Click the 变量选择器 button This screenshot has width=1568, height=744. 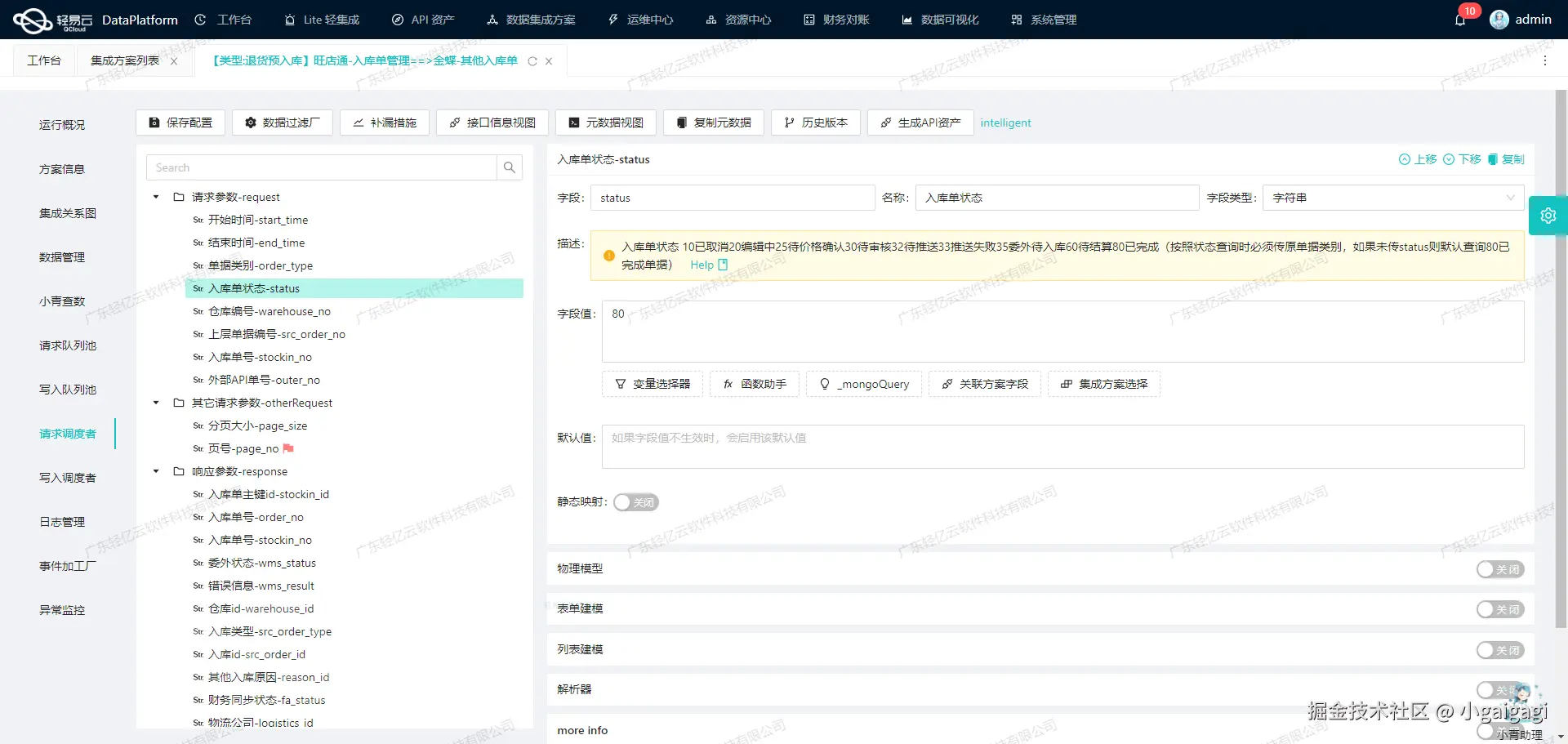coord(652,384)
